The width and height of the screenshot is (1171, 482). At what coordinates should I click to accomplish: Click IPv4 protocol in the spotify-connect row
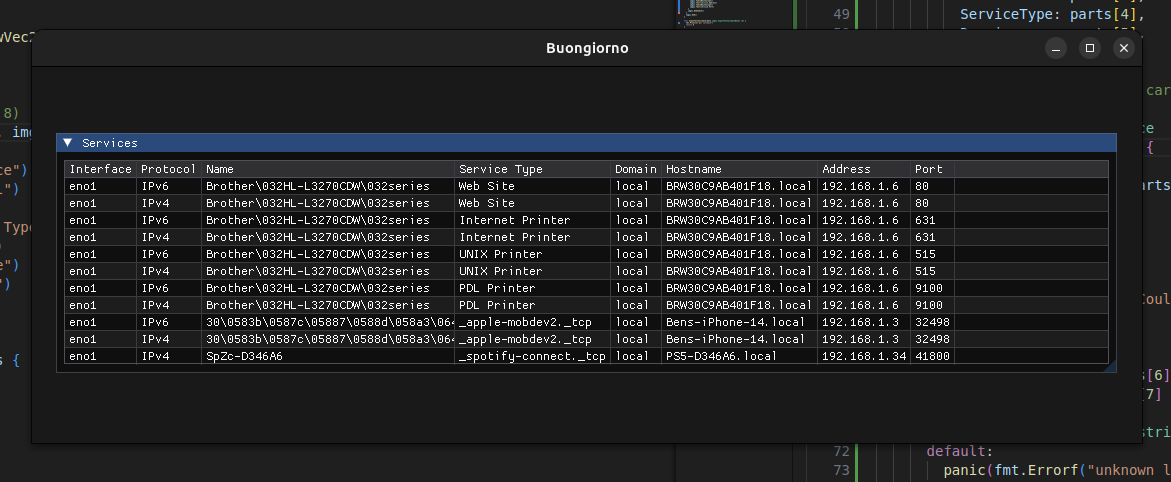(x=155, y=356)
